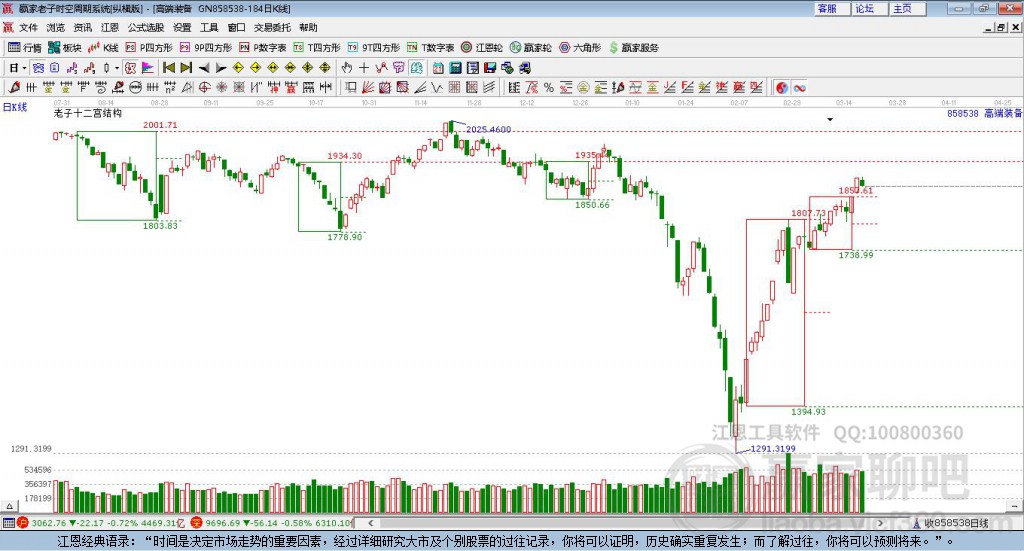The image size is (1024, 551).
Task: Click the up triangle button bottom-left
Action: pyautogui.click(x=9, y=506)
